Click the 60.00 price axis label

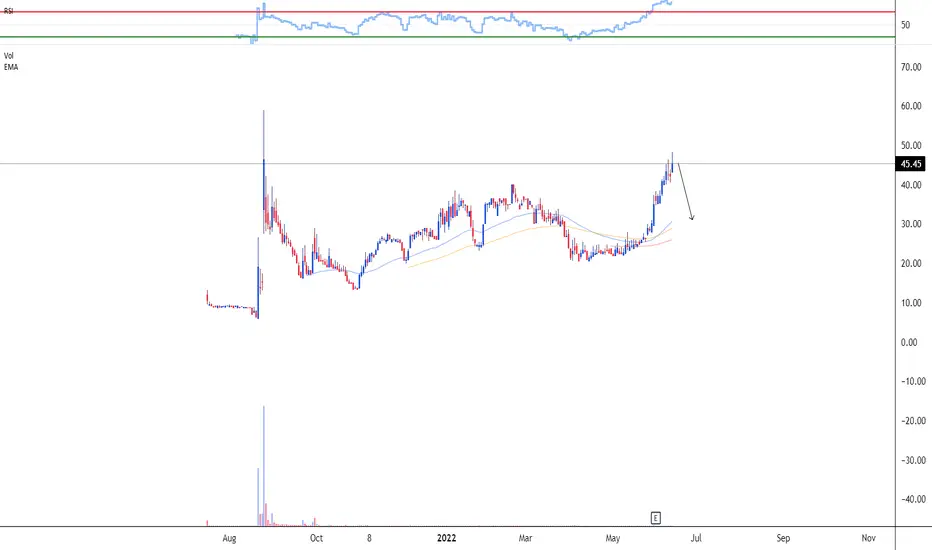(x=911, y=106)
